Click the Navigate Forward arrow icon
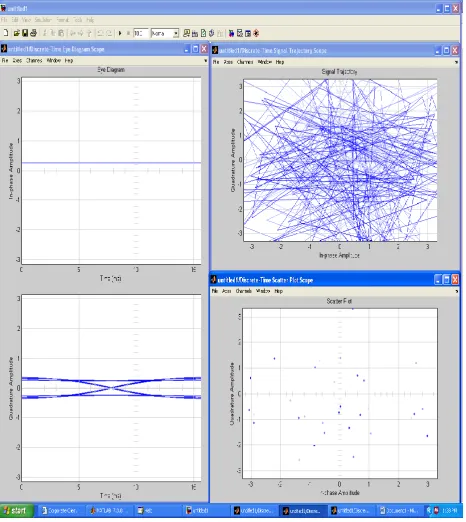The width and height of the screenshot is (466, 522). 81,33
